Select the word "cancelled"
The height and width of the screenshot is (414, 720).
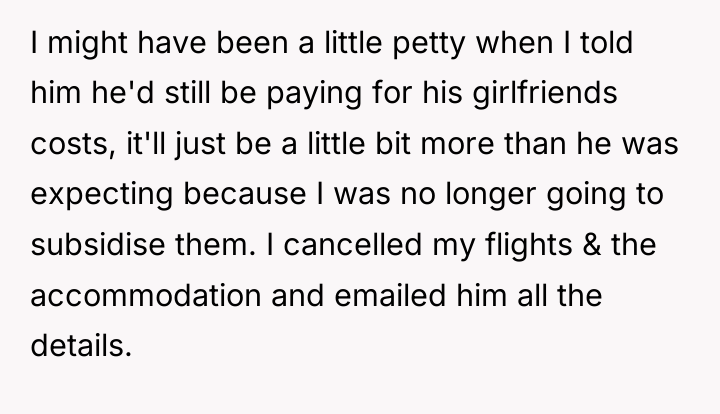coord(352,244)
